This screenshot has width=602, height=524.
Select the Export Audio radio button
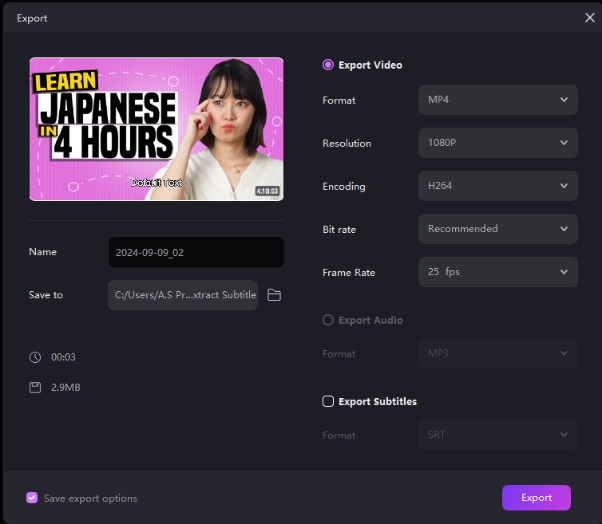(328, 321)
